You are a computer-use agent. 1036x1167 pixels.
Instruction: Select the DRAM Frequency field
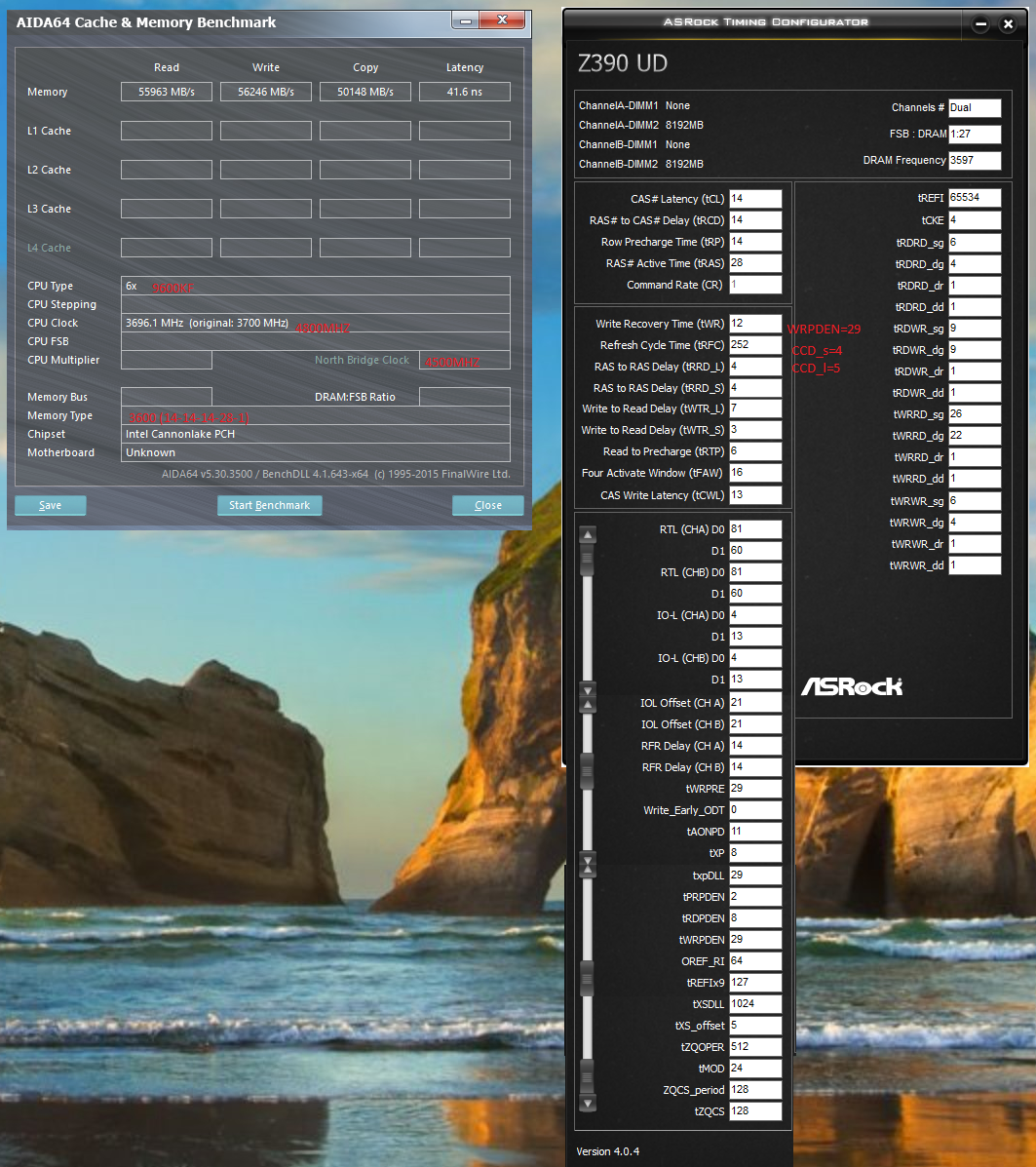[x=975, y=160]
